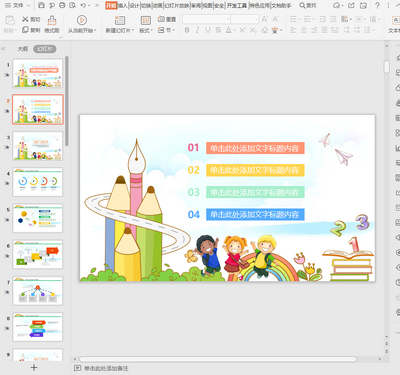Image resolution: width=400 pixels, height=375 pixels.
Task: Select slide 4 thumbnail with circle charts
Action: [38, 182]
